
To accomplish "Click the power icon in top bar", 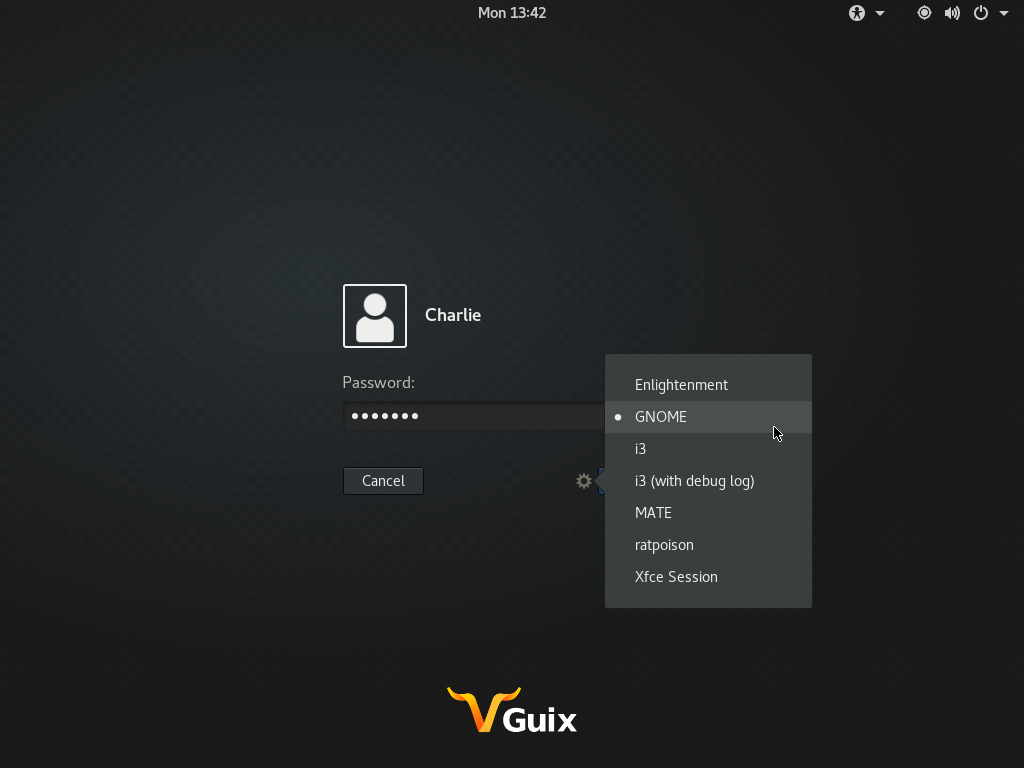I will click(x=981, y=13).
